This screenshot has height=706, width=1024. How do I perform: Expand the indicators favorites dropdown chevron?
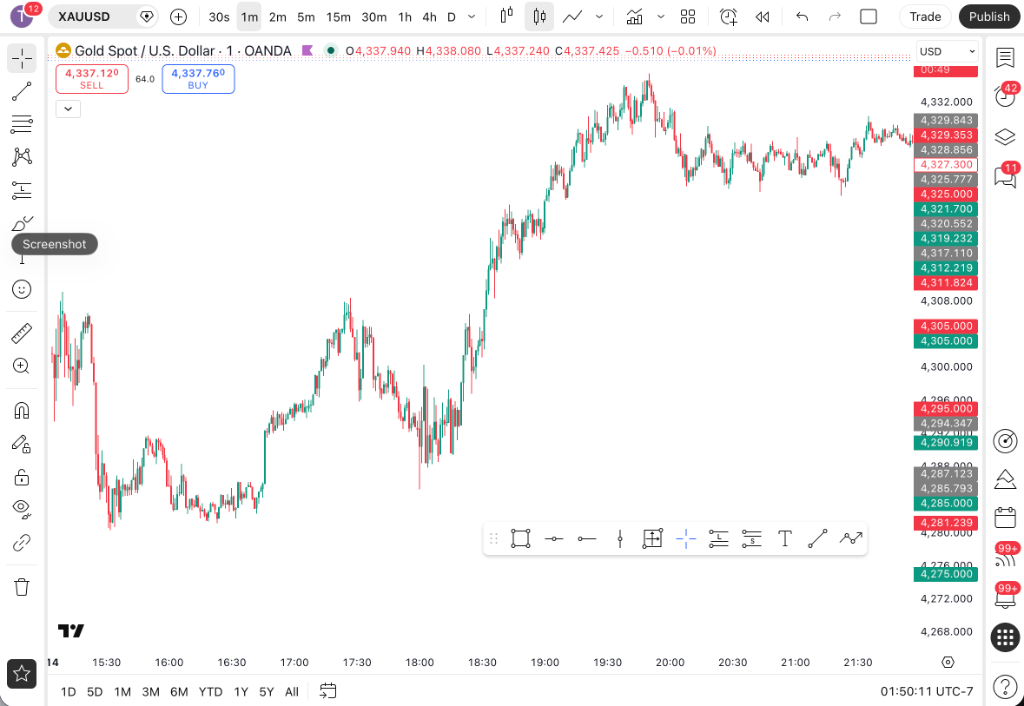661,17
